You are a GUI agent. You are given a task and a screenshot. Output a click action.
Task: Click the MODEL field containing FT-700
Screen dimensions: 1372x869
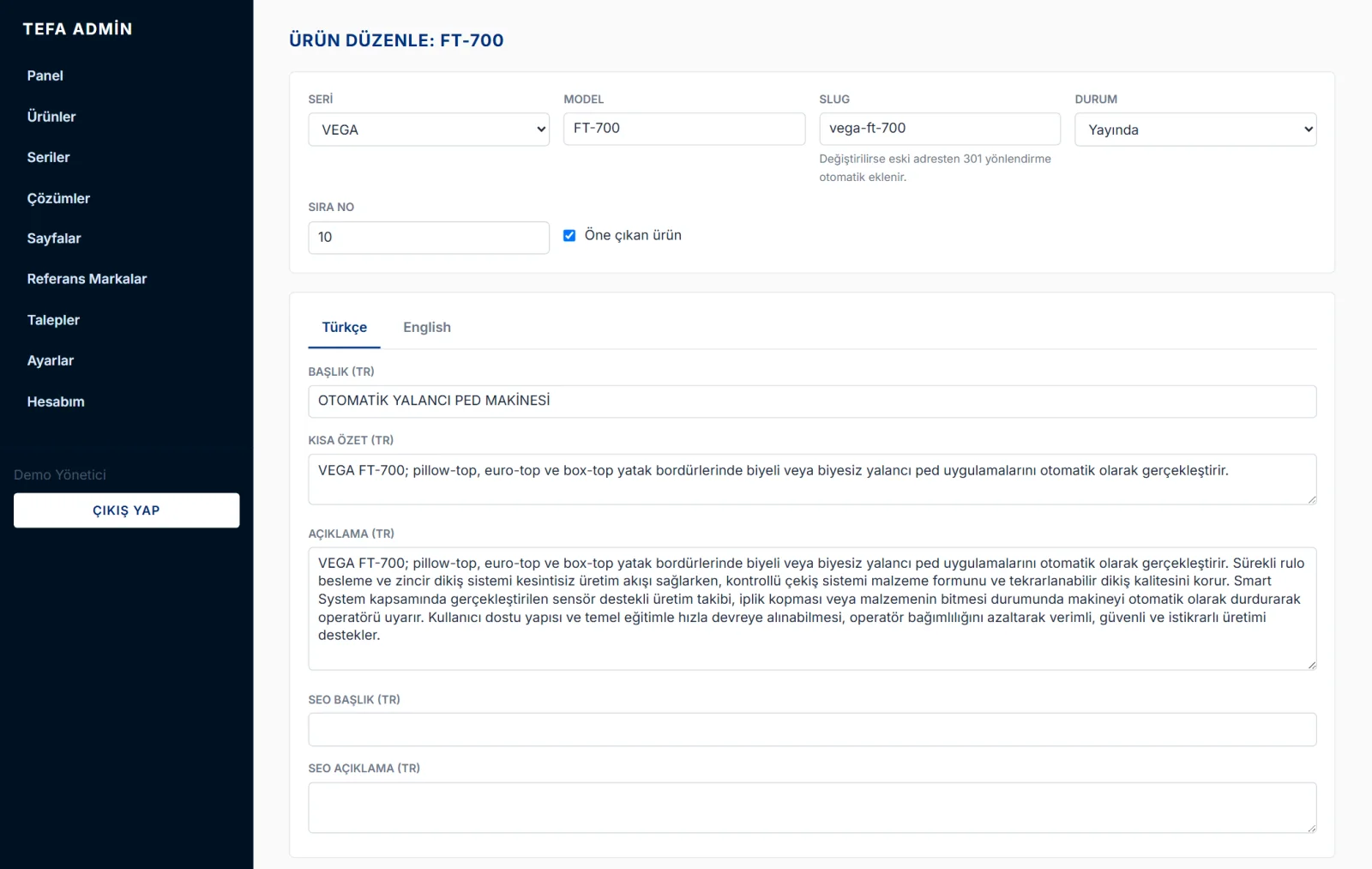click(684, 129)
